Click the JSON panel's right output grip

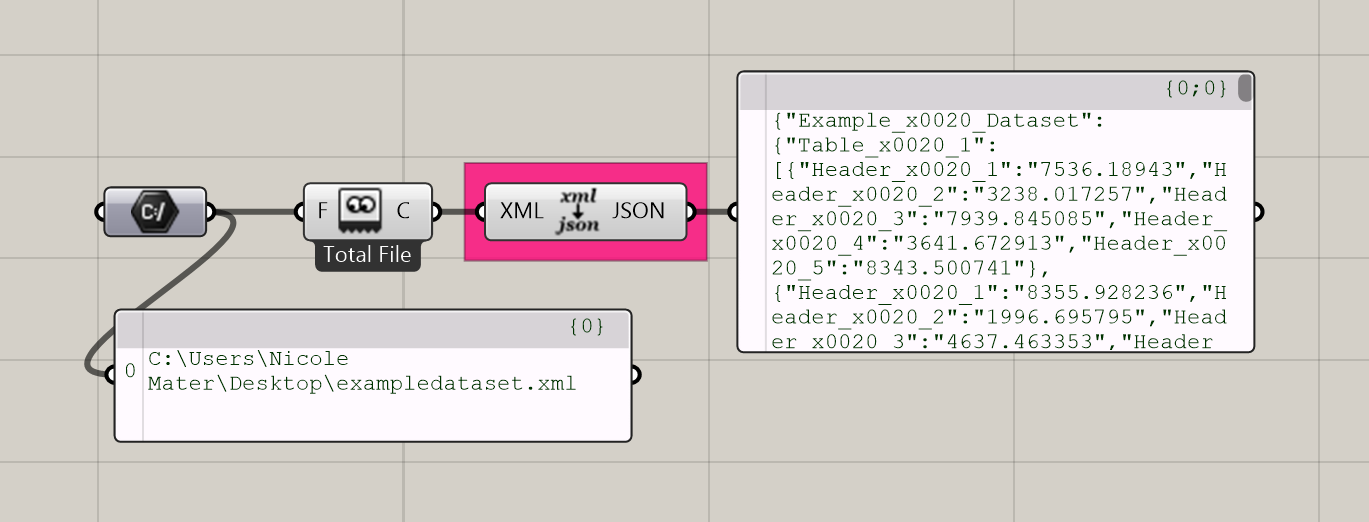click(1257, 212)
